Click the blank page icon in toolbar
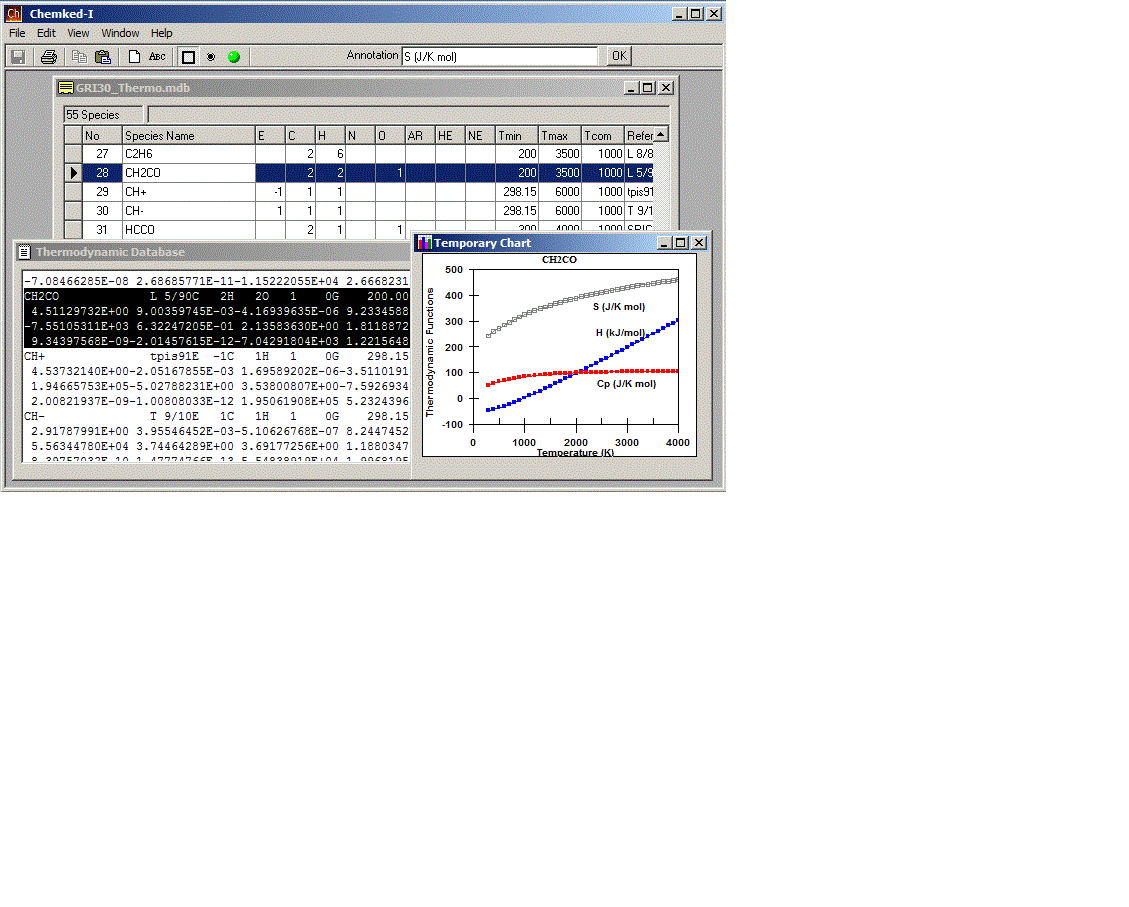This screenshot has width=1129, height=907. click(x=133, y=57)
